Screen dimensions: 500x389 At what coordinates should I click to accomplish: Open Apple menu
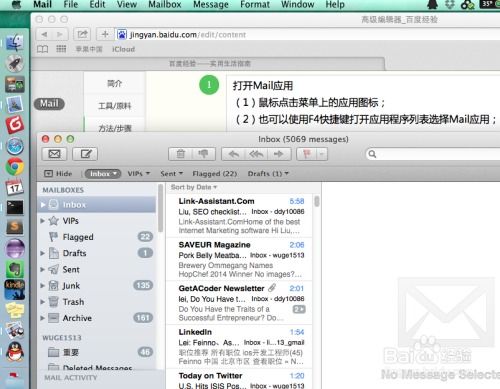(x=16, y=4)
